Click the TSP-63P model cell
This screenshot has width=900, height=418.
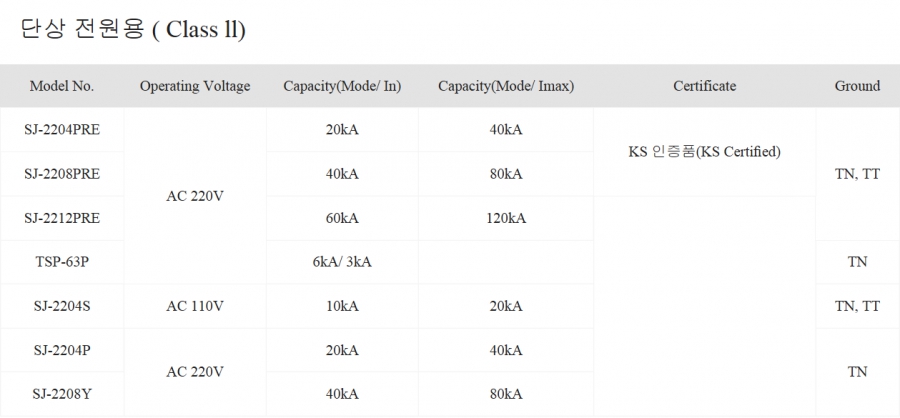pyautogui.click(x=62, y=262)
